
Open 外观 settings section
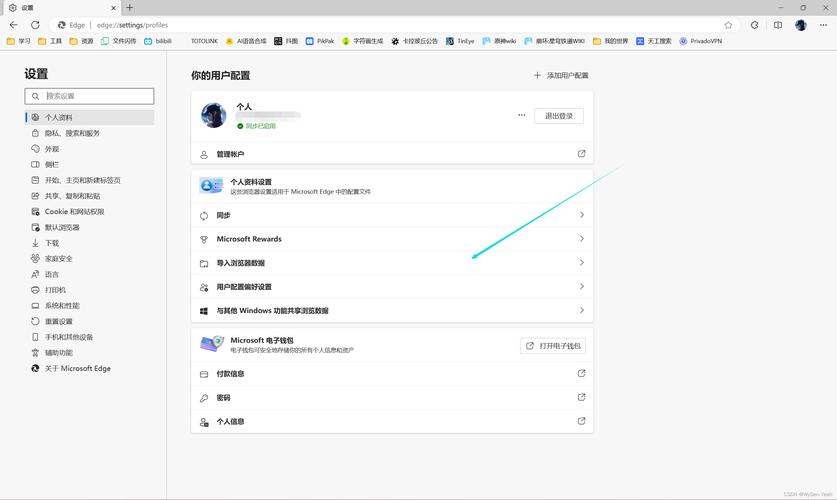90,149
